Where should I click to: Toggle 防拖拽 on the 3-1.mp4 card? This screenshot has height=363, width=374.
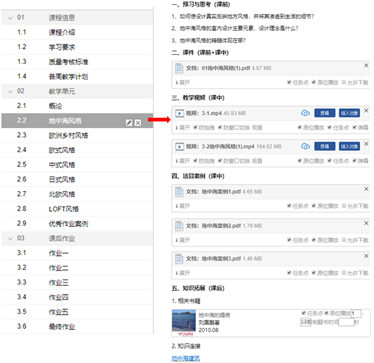[x=195, y=127]
